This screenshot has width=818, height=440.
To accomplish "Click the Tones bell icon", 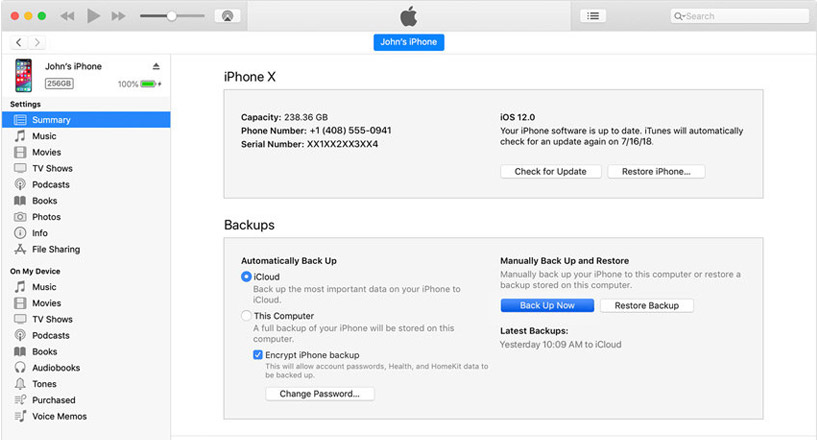I will pyautogui.click(x=20, y=384).
